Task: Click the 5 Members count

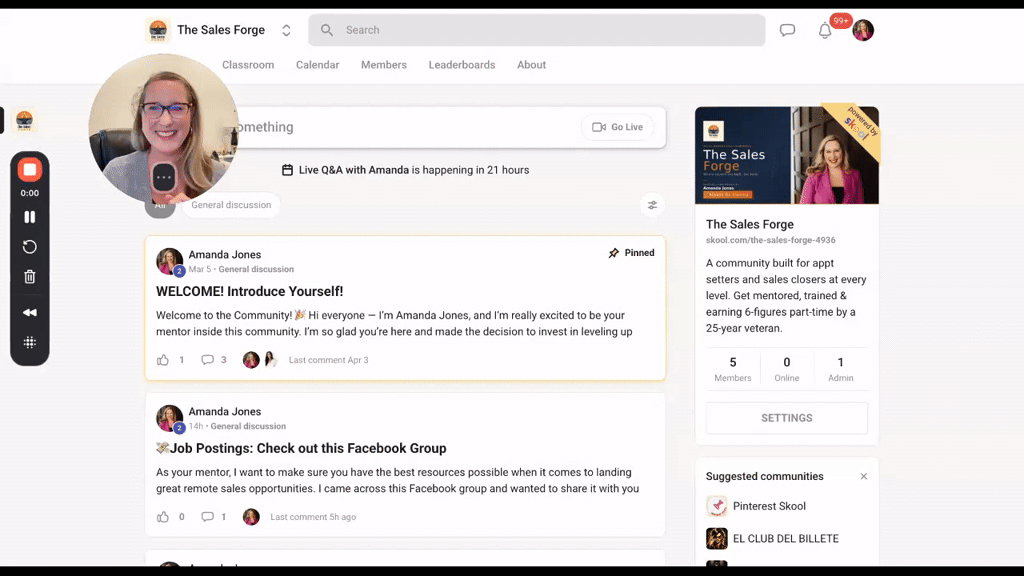Action: point(733,369)
